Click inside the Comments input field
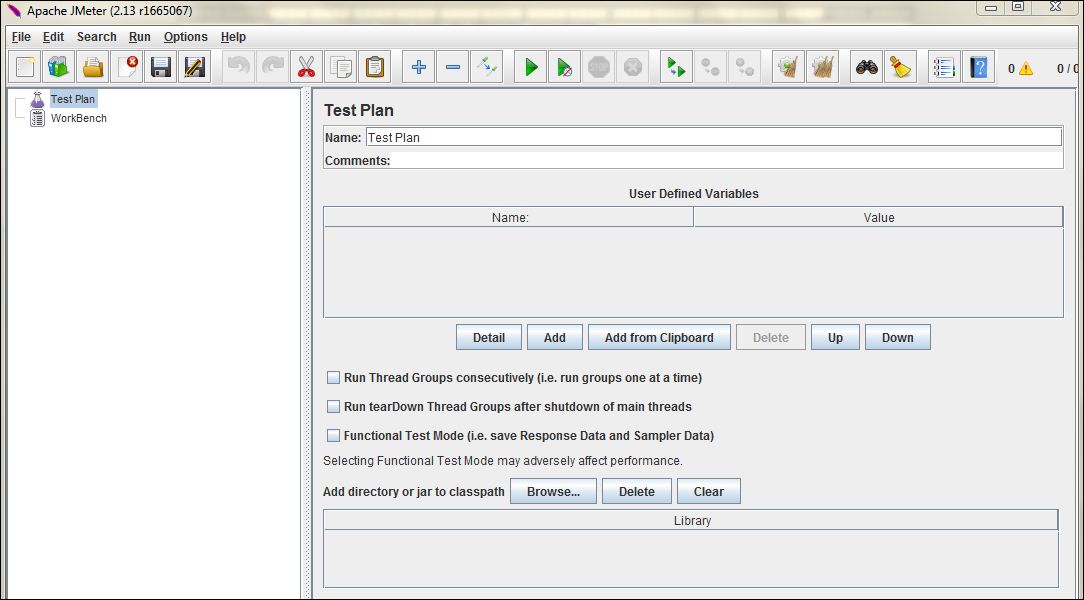The height and width of the screenshot is (600, 1084). click(700, 160)
